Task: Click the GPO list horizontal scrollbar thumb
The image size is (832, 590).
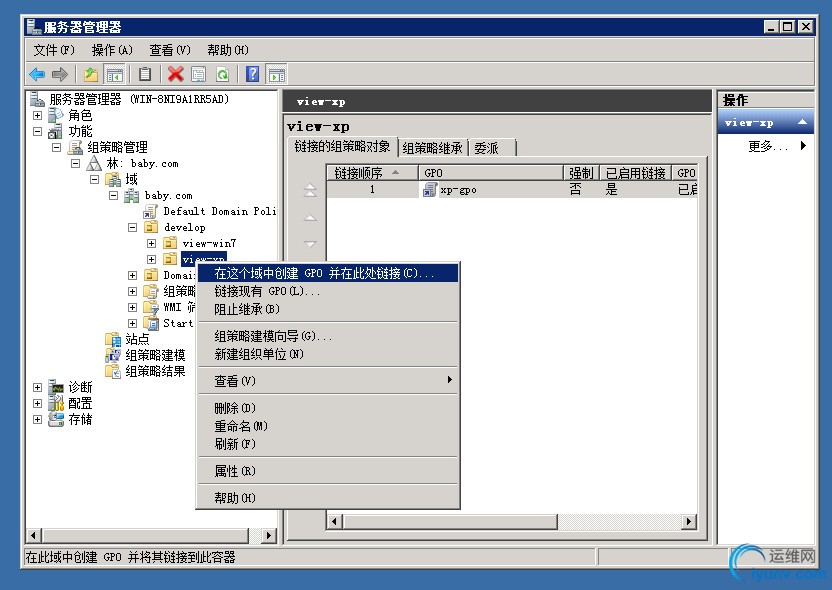Action: [x=450, y=522]
